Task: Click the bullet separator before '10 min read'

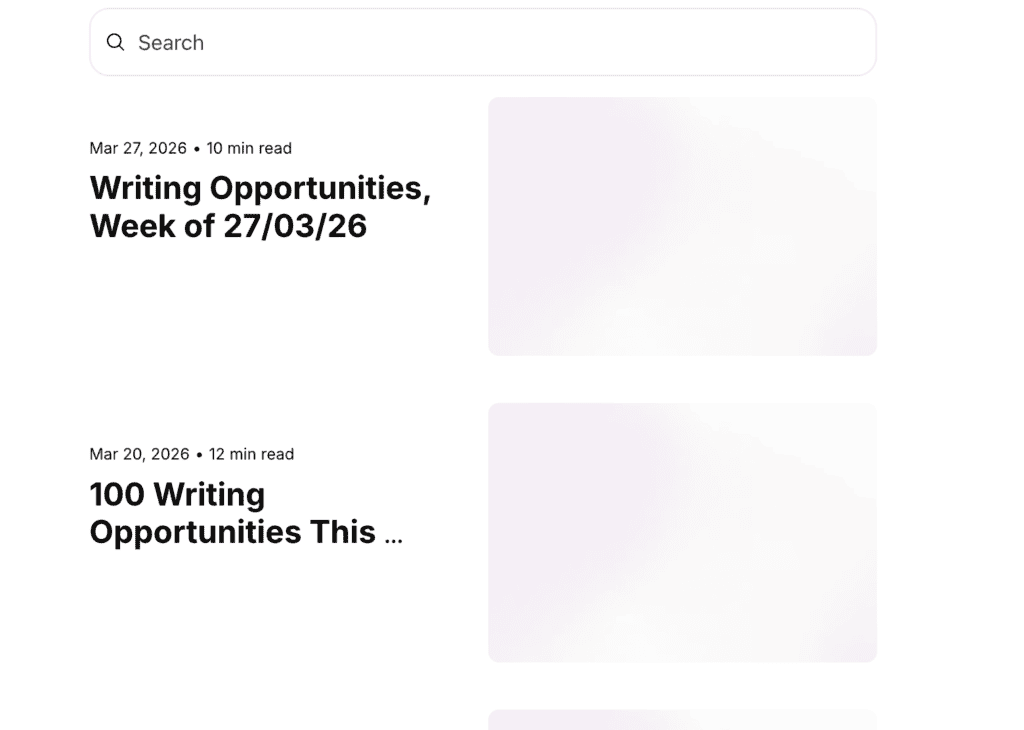Action: [x=197, y=149]
